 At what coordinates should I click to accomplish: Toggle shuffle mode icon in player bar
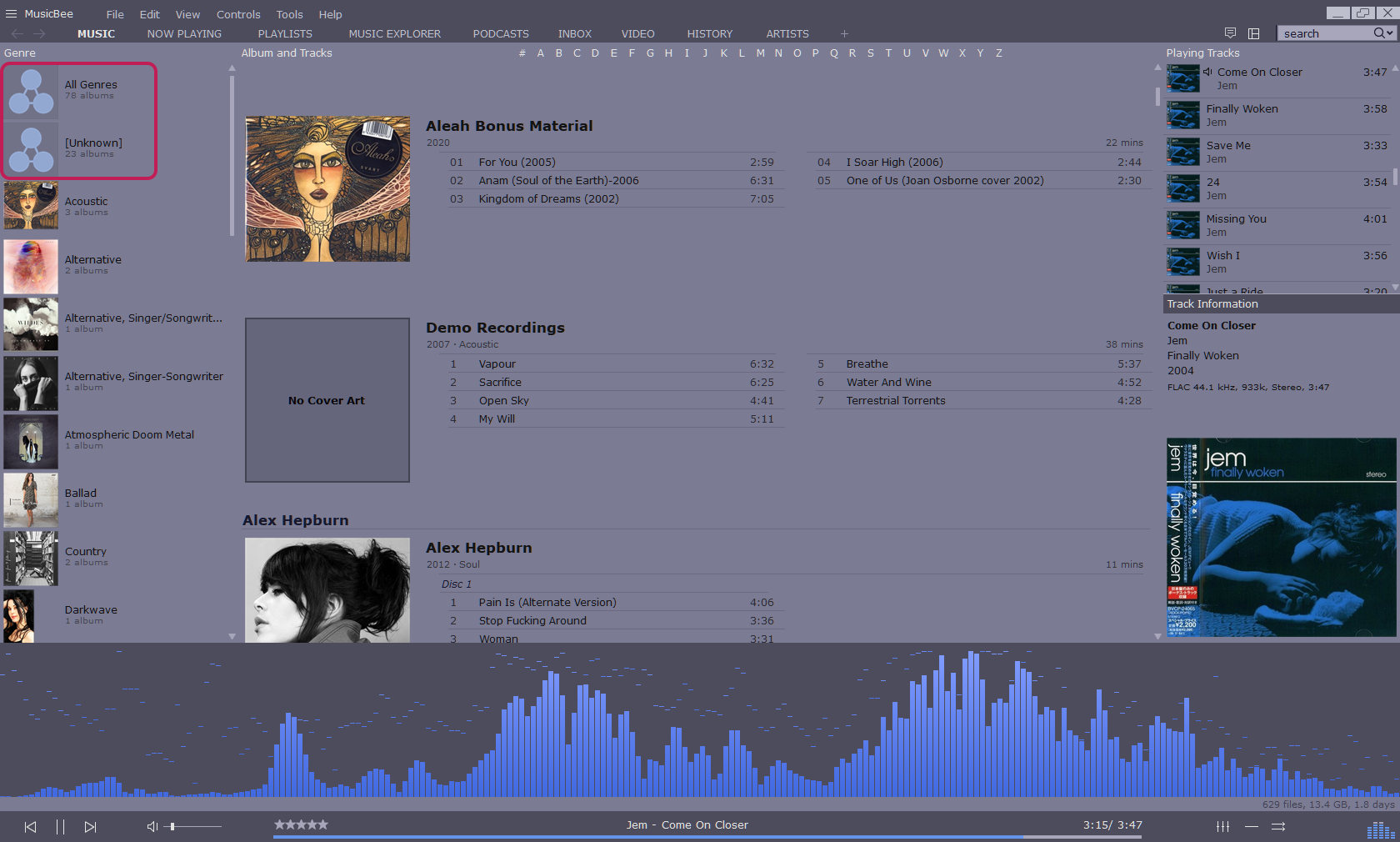[1278, 826]
